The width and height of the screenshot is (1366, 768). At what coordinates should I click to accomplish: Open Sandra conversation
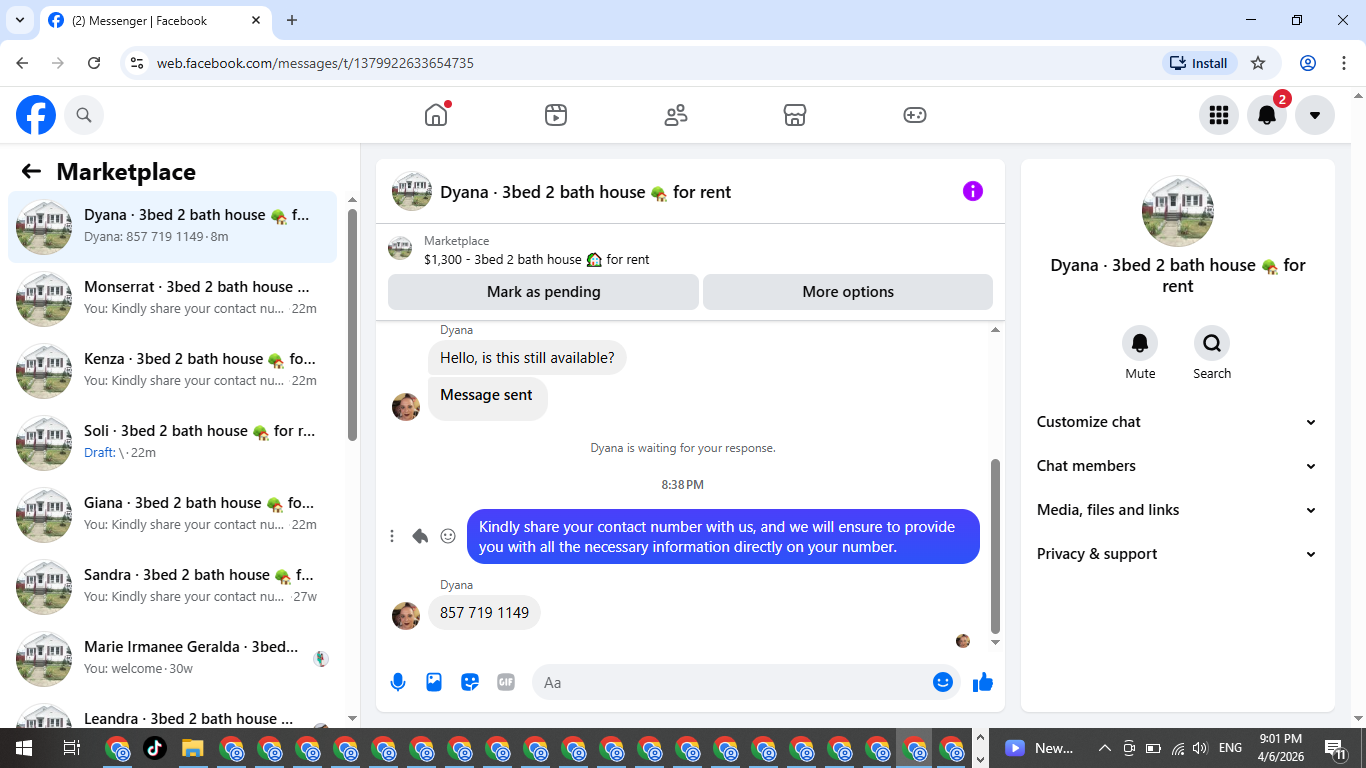pos(172,587)
